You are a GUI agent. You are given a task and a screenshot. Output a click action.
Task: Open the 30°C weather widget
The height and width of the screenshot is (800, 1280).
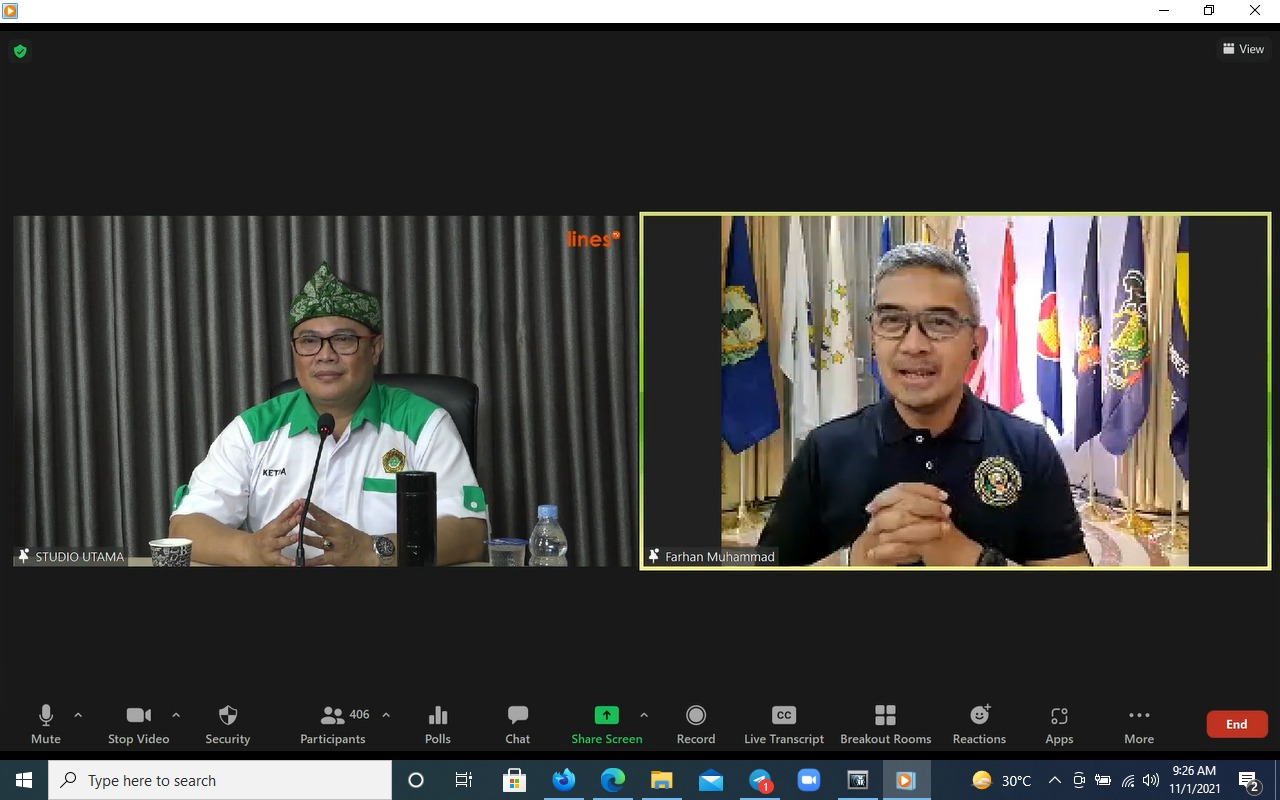pos(1001,780)
